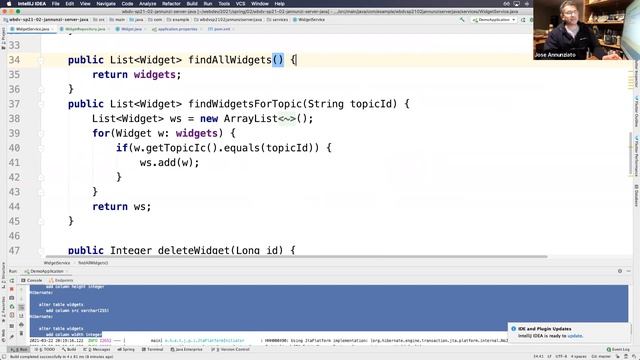Click the project root breadcrumb in navigation bar
The height and width of the screenshot is (360, 640).
[46, 20]
